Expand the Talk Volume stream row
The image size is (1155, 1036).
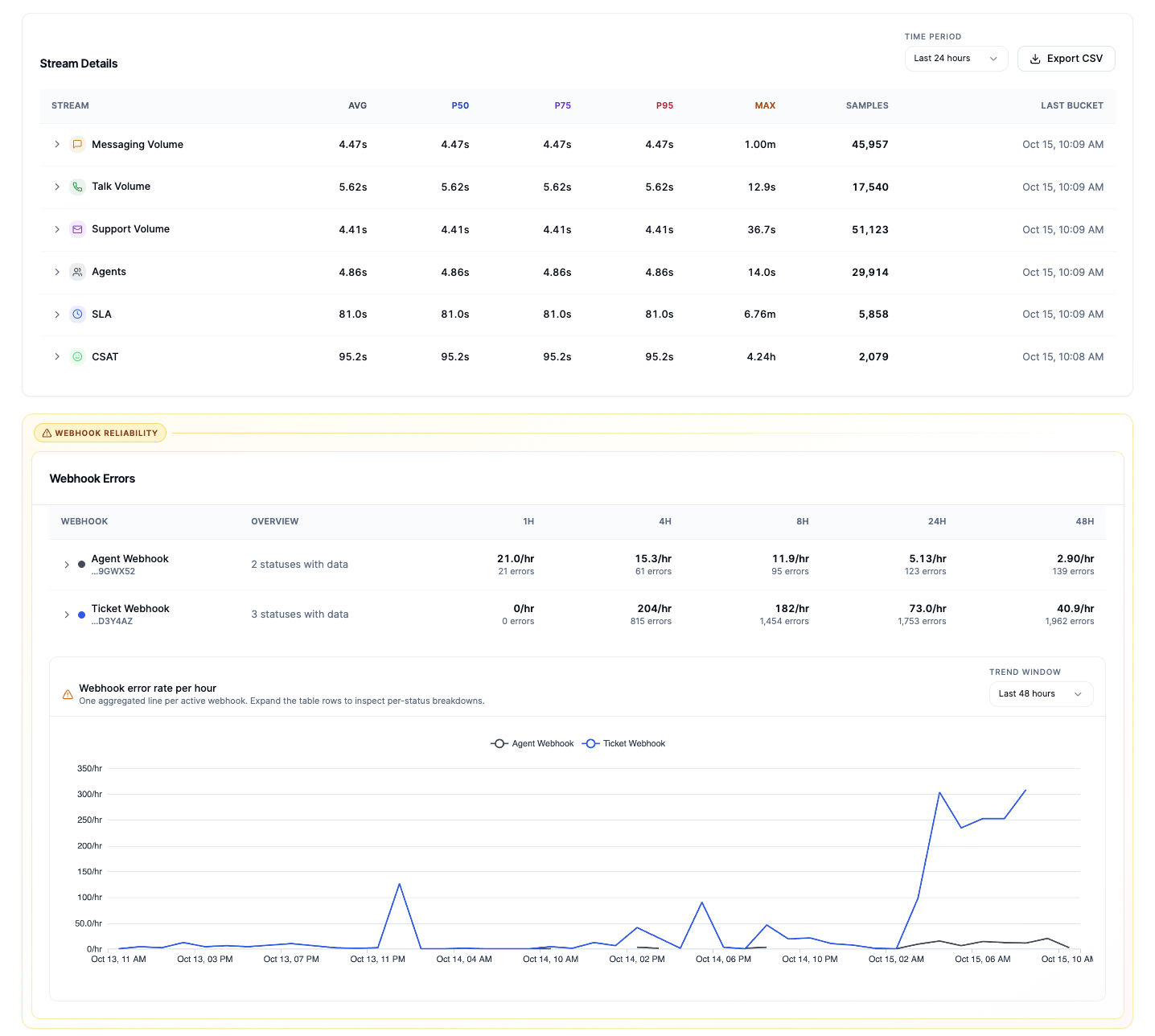coord(57,187)
